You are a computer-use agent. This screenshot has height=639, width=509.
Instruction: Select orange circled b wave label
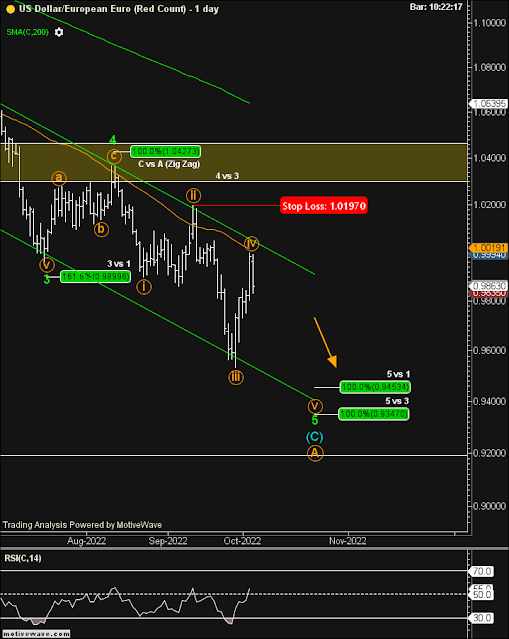point(101,230)
